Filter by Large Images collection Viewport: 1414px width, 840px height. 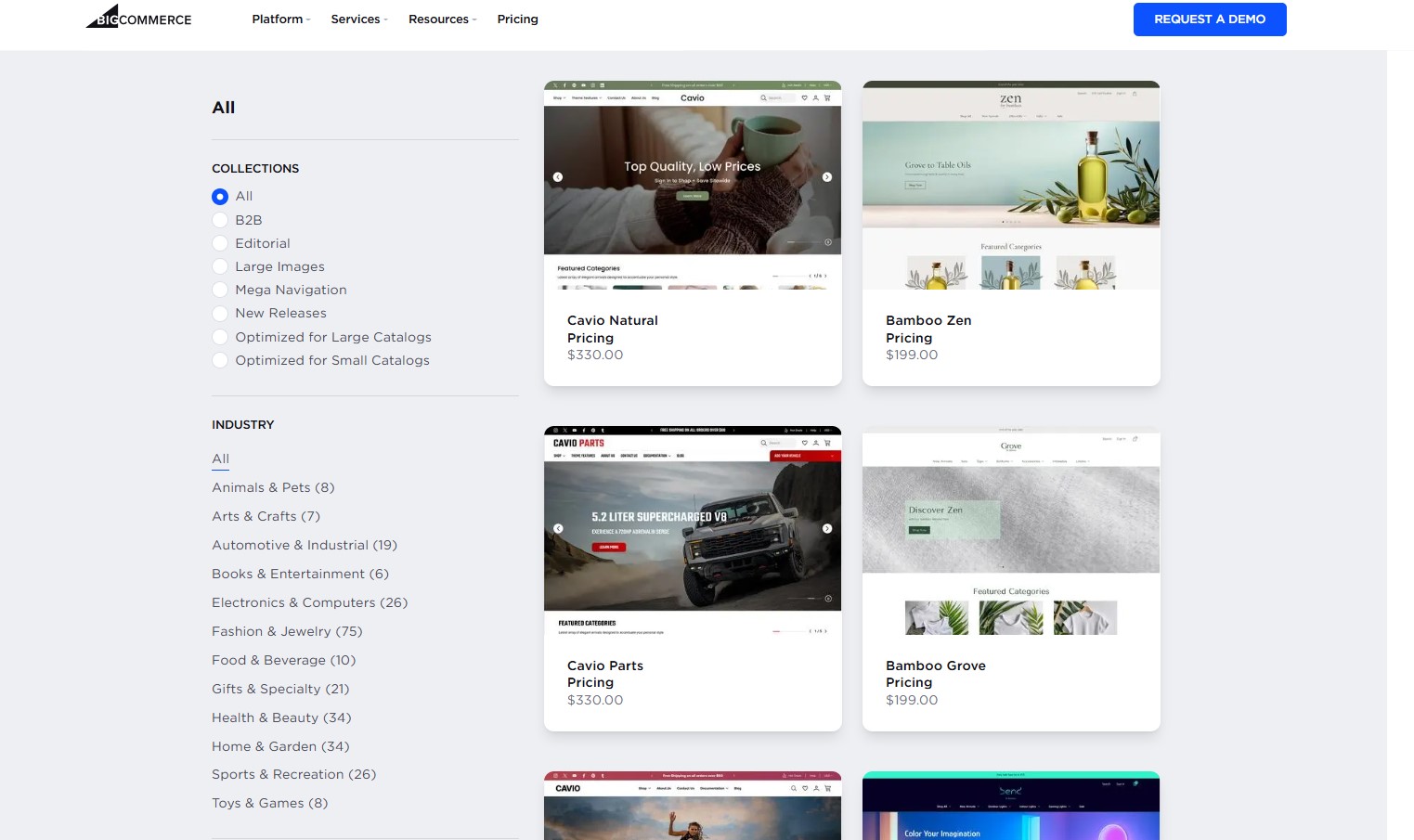pyautogui.click(x=220, y=266)
